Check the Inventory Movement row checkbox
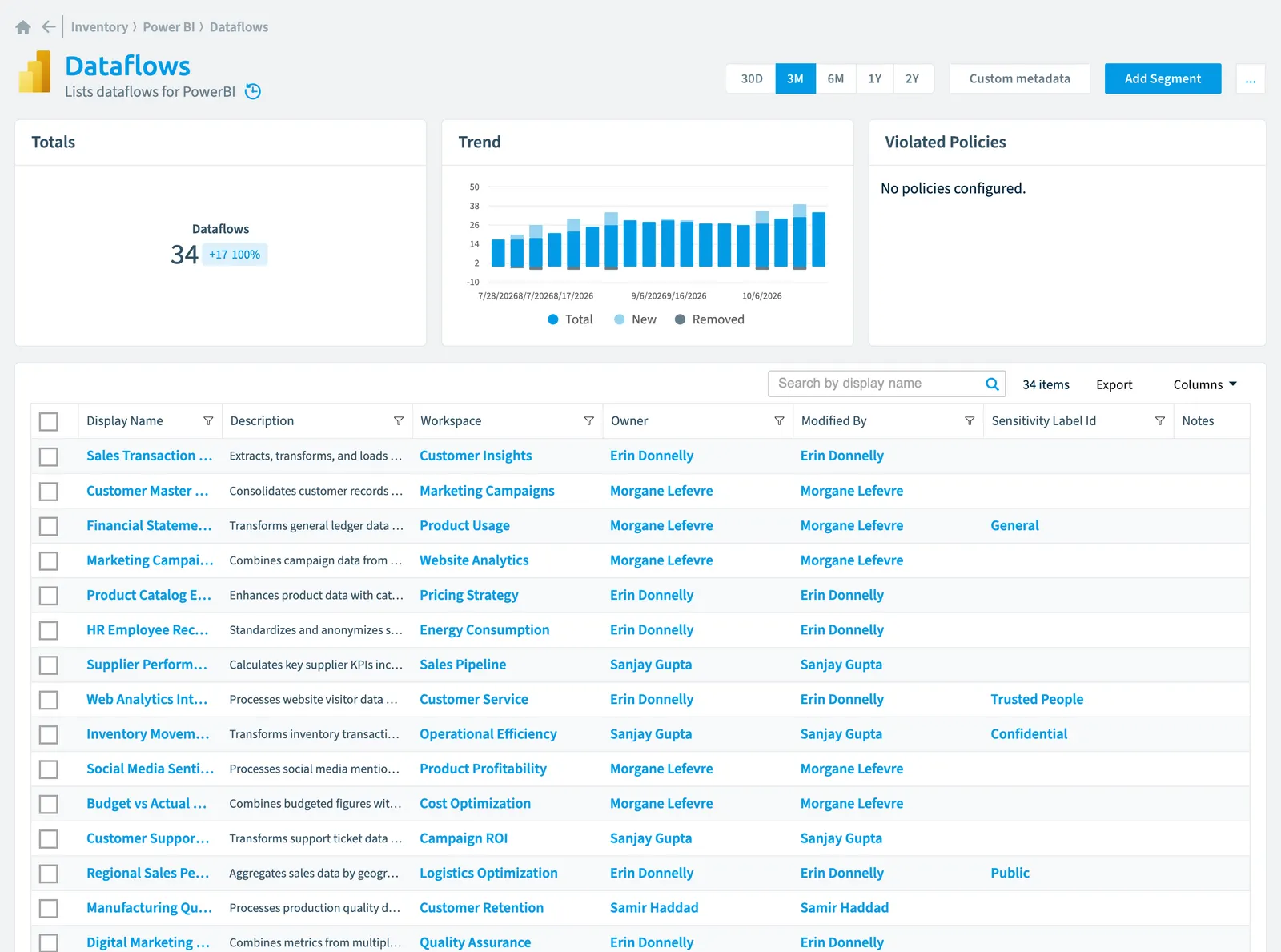The height and width of the screenshot is (952, 1281). [x=49, y=734]
